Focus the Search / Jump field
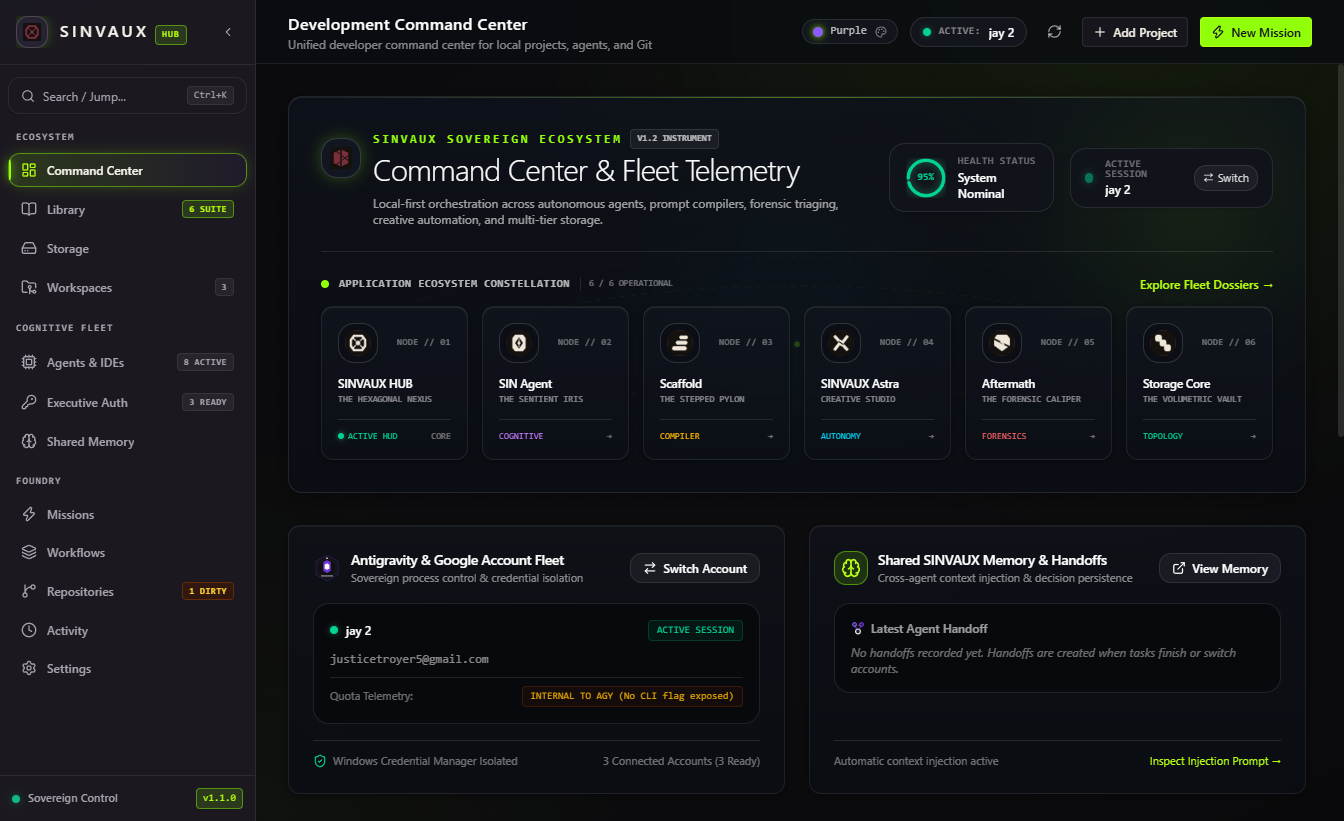Image resolution: width=1344 pixels, height=821 pixels. (x=127, y=96)
